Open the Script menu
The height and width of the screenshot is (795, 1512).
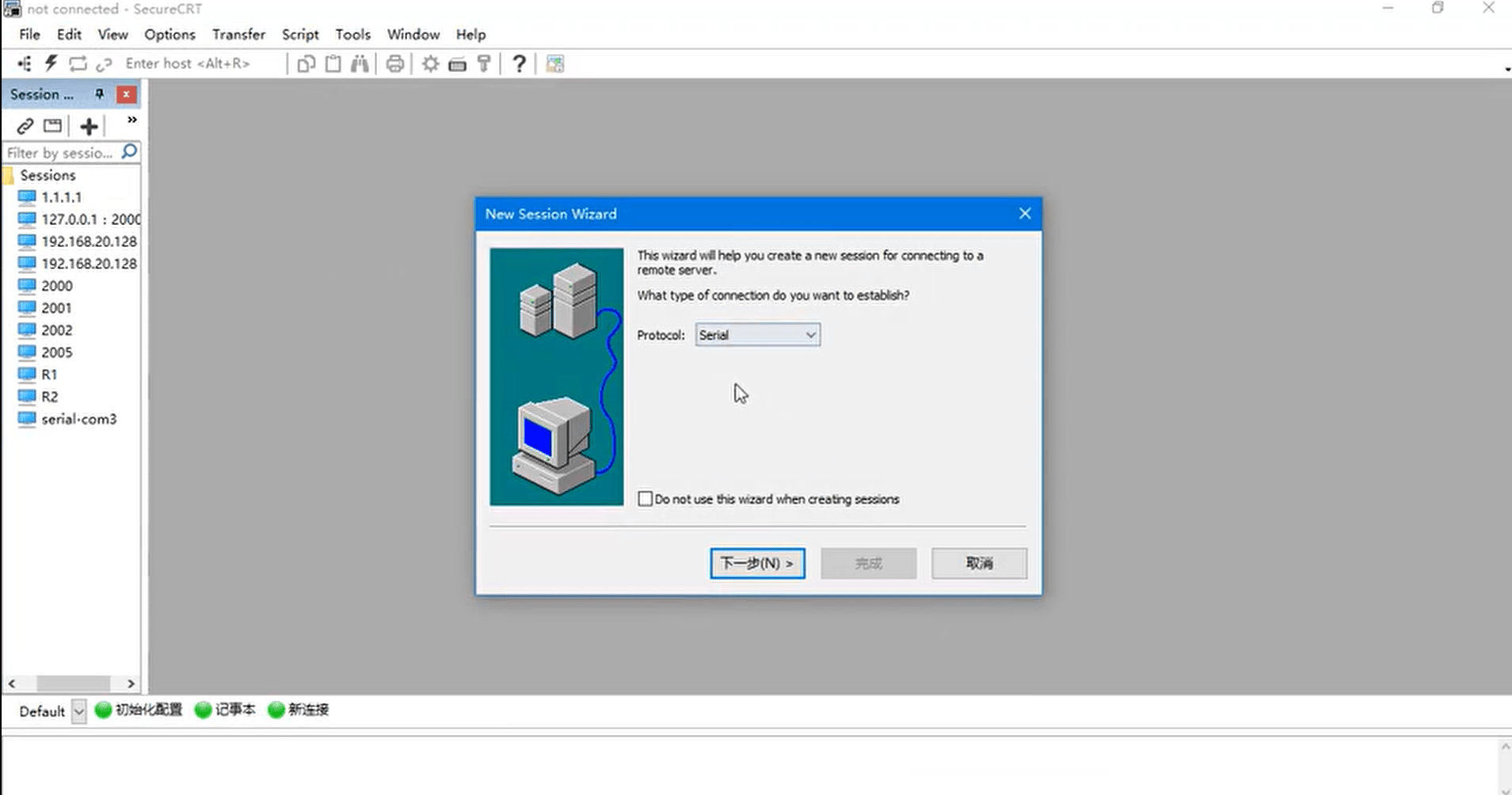300,35
